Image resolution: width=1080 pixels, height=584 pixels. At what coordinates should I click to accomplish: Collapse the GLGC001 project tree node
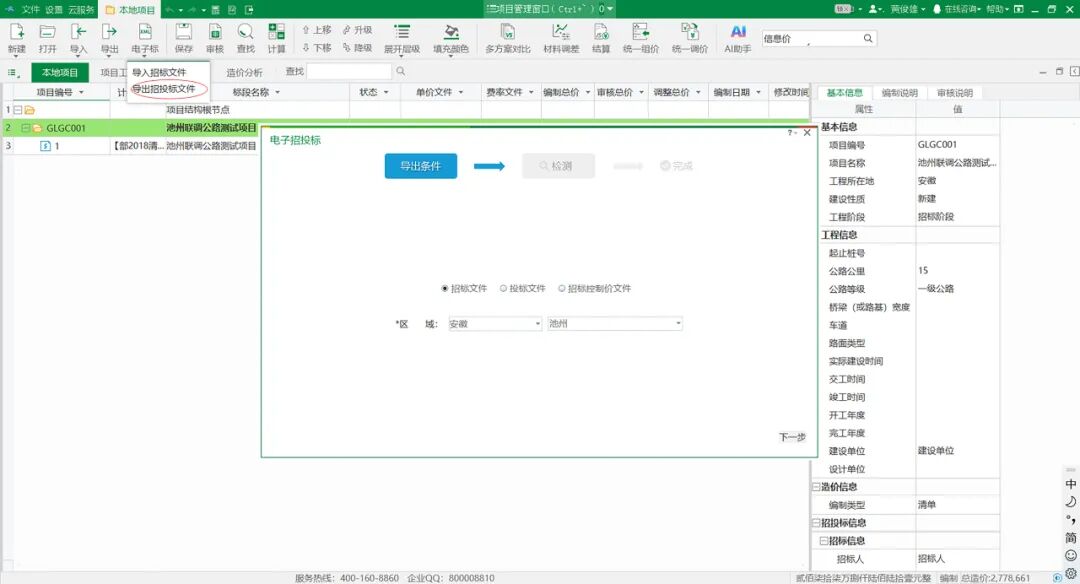26,128
